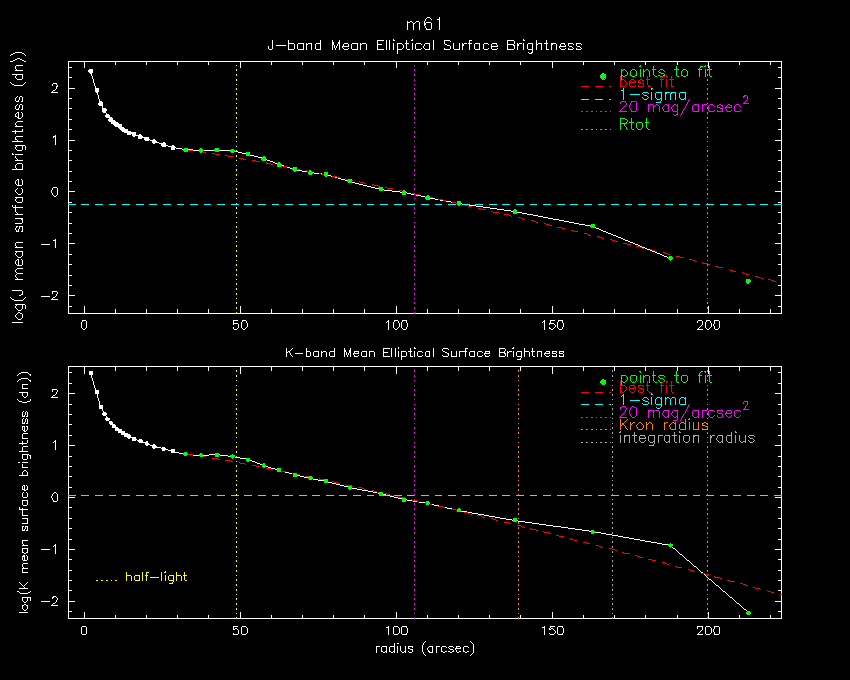Click the last green data point in J-band plot
The width and height of the screenshot is (850, 680).
747,281
